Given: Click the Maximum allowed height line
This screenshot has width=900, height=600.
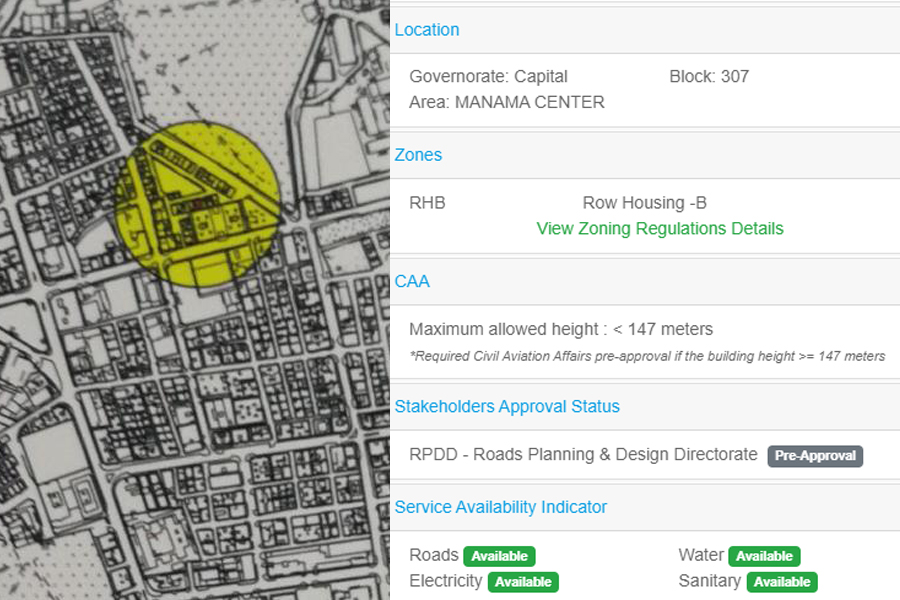Looking at the screenshot, I should click(x=561, y=329).
